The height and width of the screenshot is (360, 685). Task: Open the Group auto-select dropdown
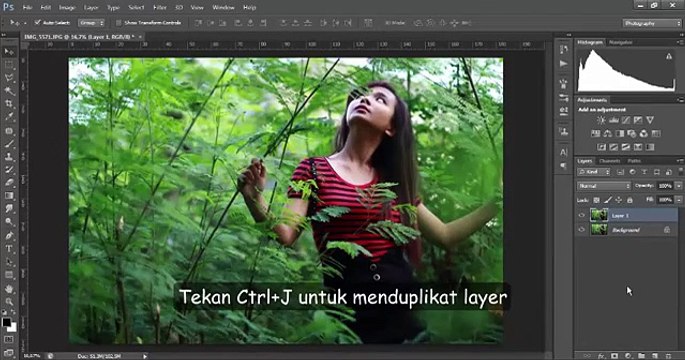91,22
